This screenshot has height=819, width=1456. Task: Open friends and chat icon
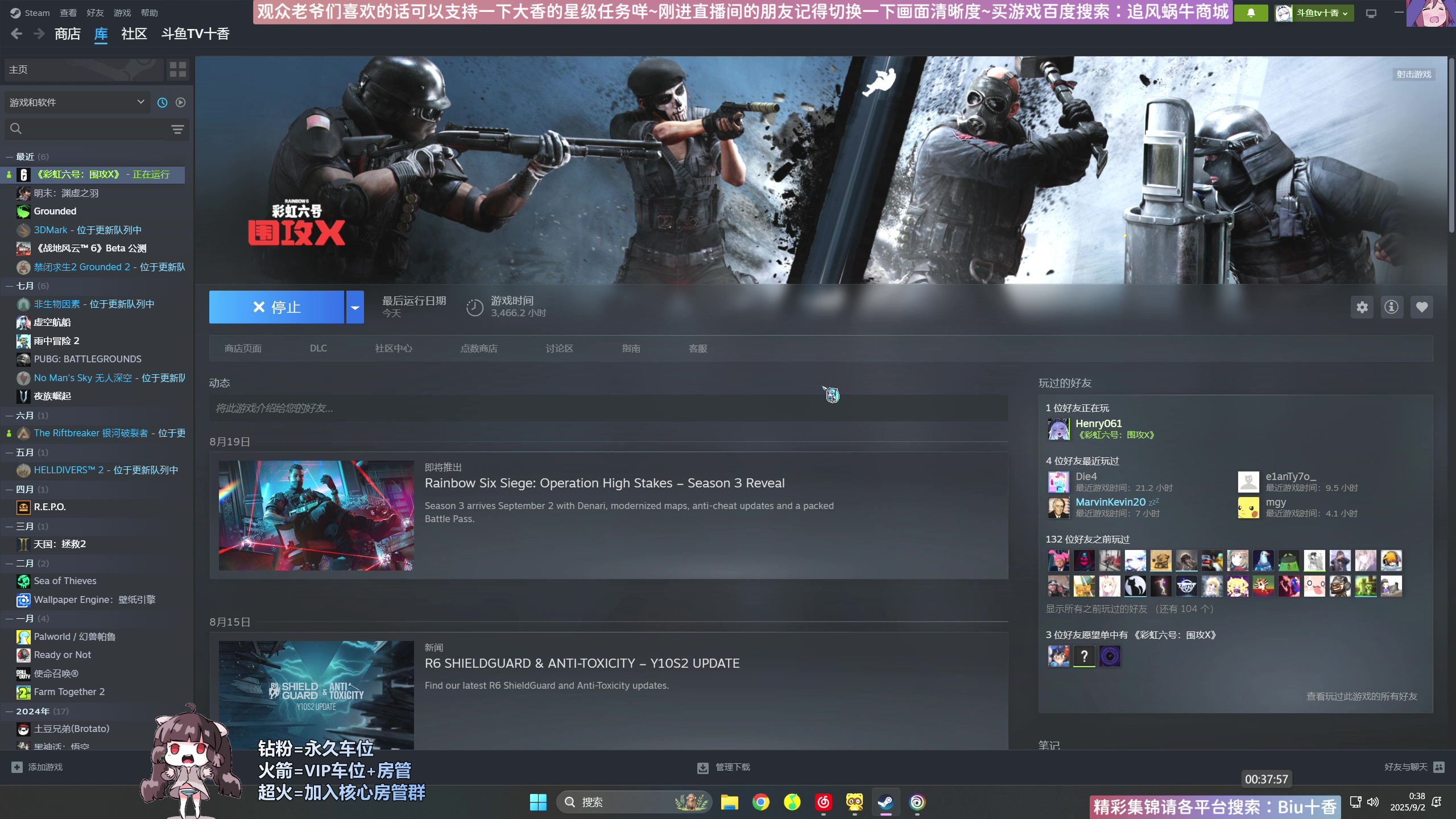[x=1439, y=767]
